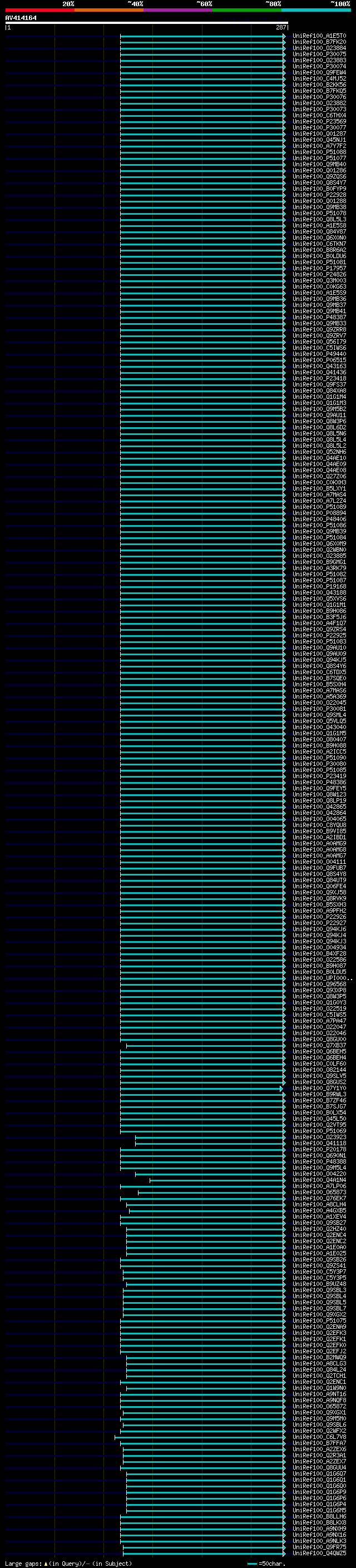This screenshot has width=356, height=1568.
Task: Select the UniRef100_Q8GUU4 label
Action: pos(319,1467)
